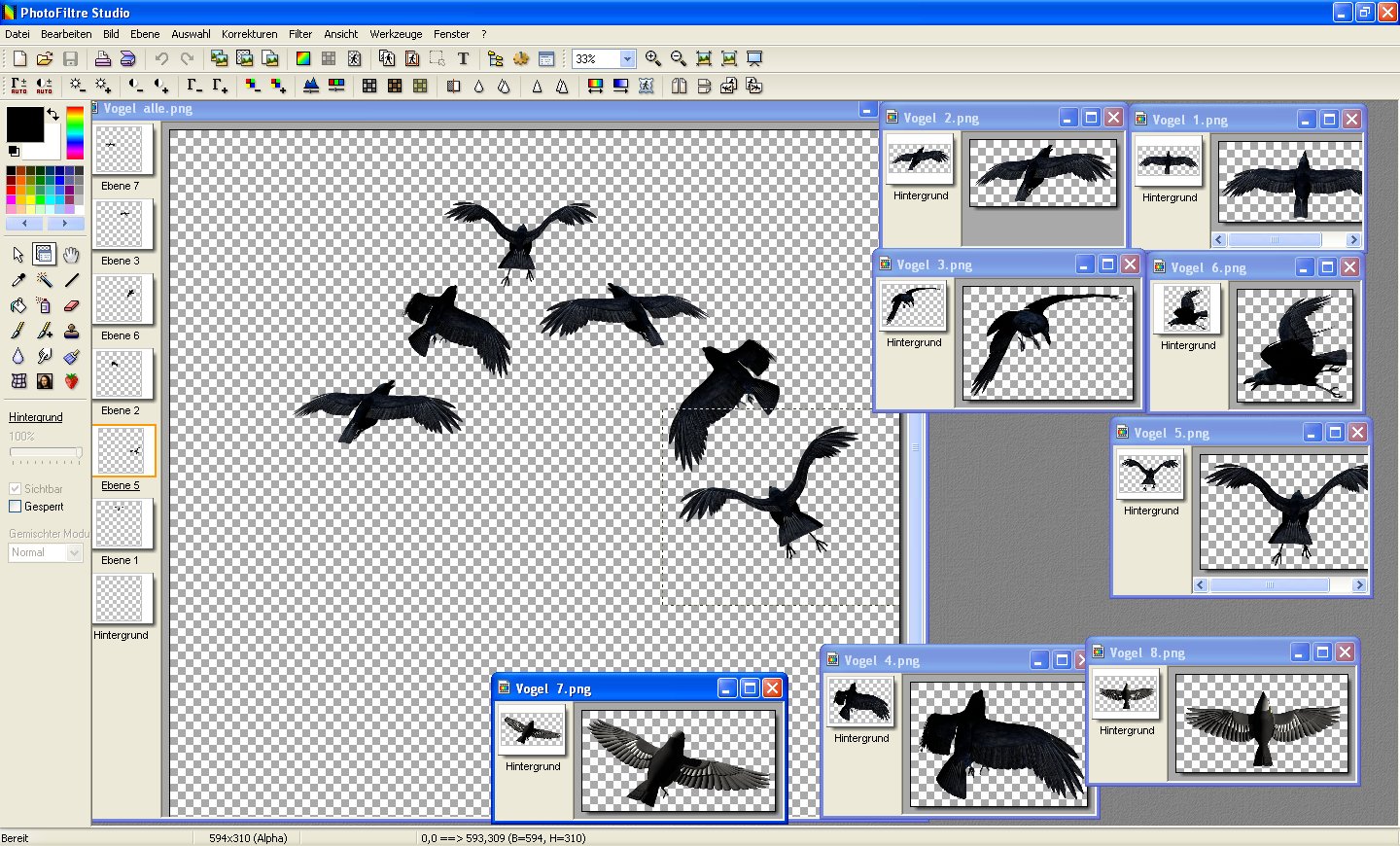The height and width of the screenshot is (846, 1400).
Task: Choose the blur water-drop tool in tool palette
Action: tap(18, 356)
